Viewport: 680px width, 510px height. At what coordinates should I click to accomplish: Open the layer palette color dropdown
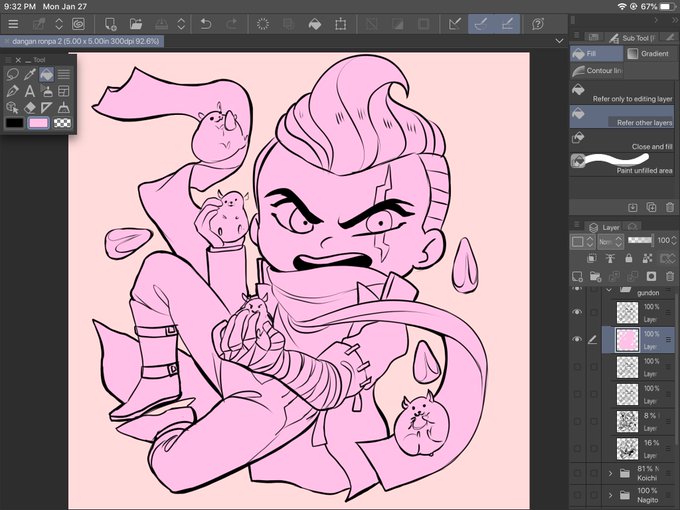582,242
